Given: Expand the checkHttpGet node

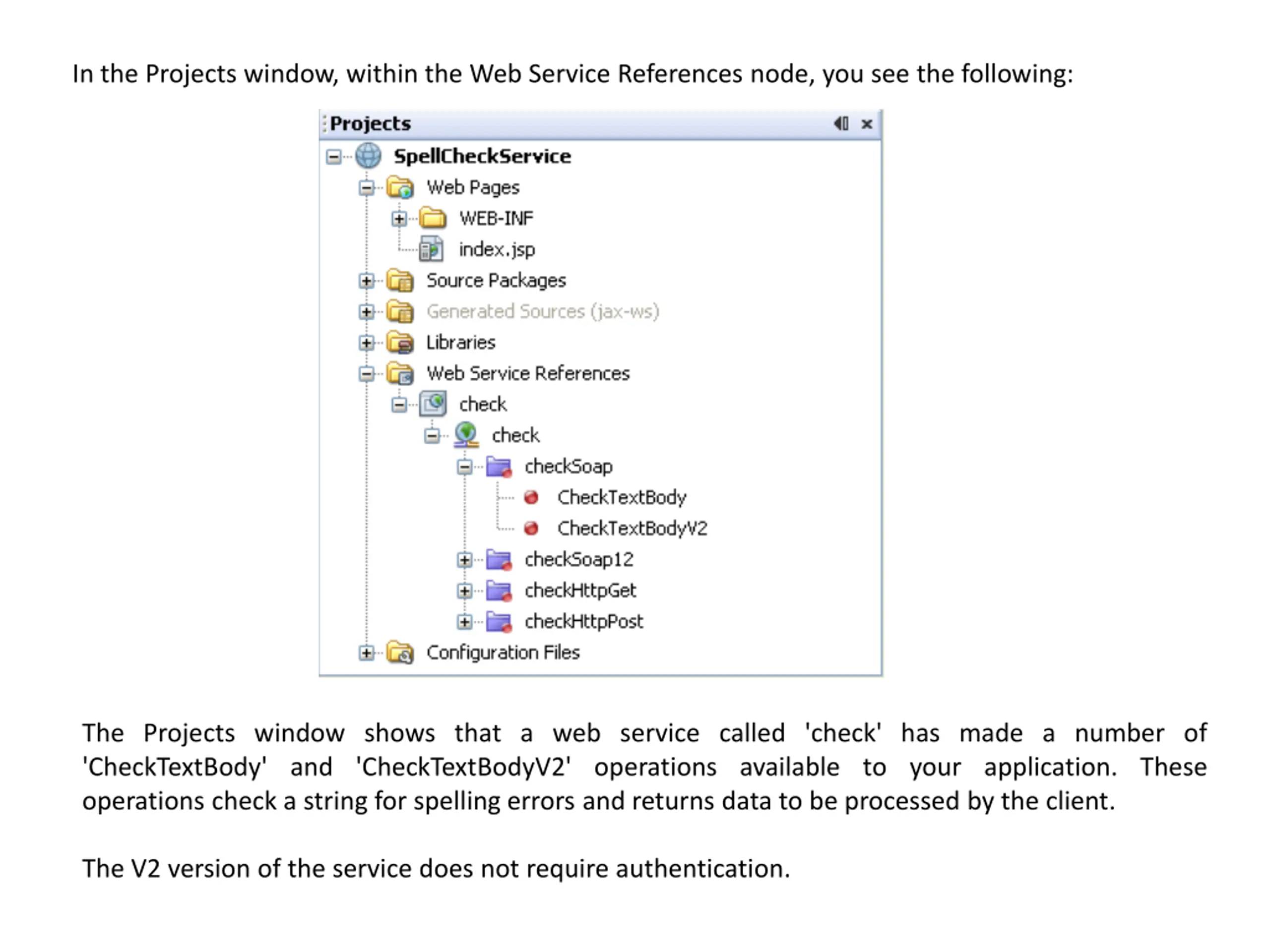Looking at the screenshot, I should pyautogui.click(x=465, y=591).
